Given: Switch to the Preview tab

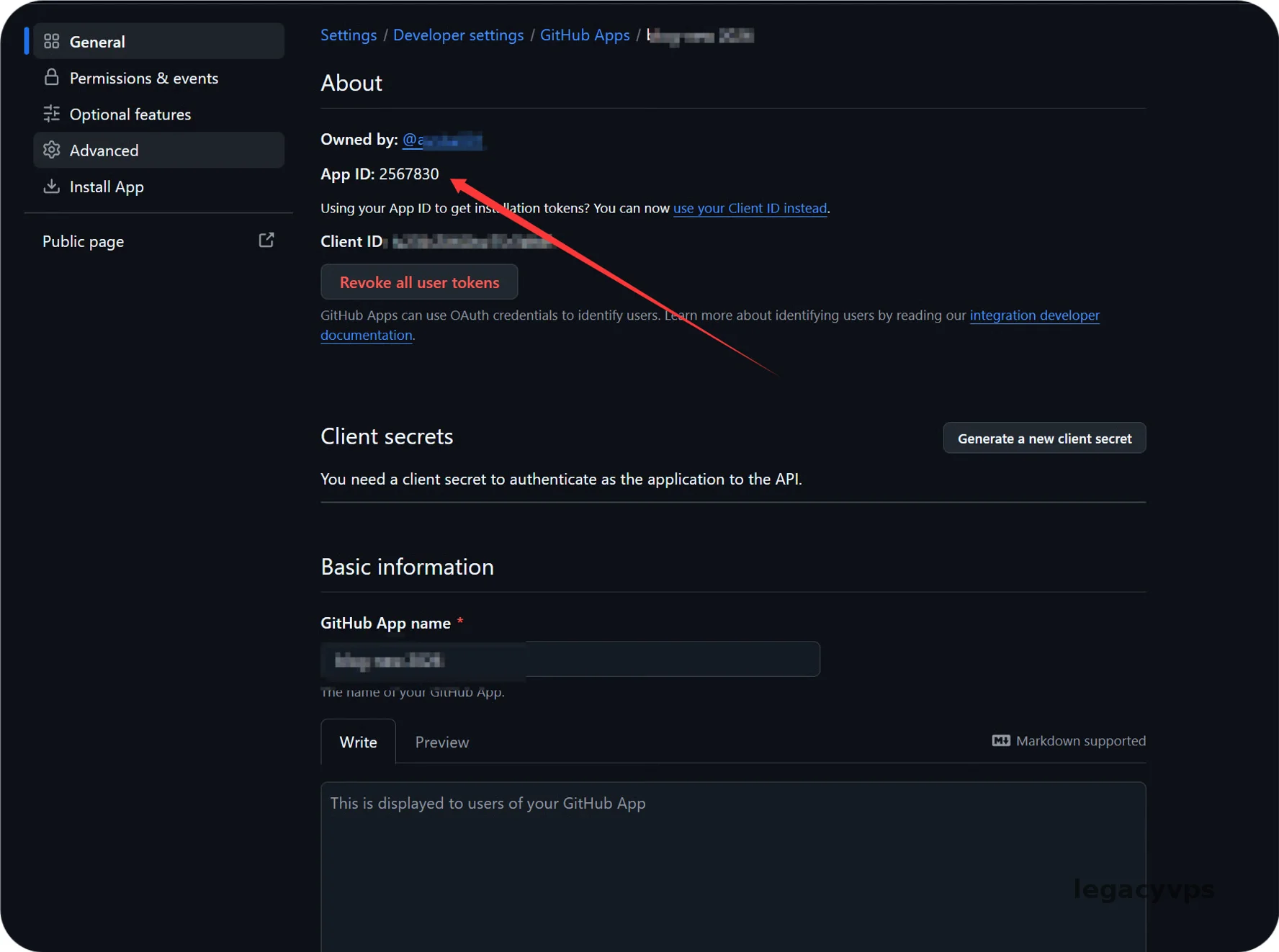Looking at the screenshot, I should [x=441, y=742].
